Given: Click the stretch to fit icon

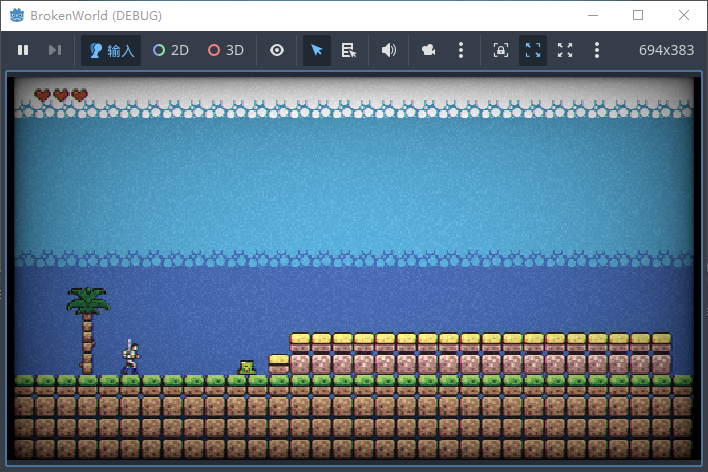Looking at the screenshot, I should [565, 50].
